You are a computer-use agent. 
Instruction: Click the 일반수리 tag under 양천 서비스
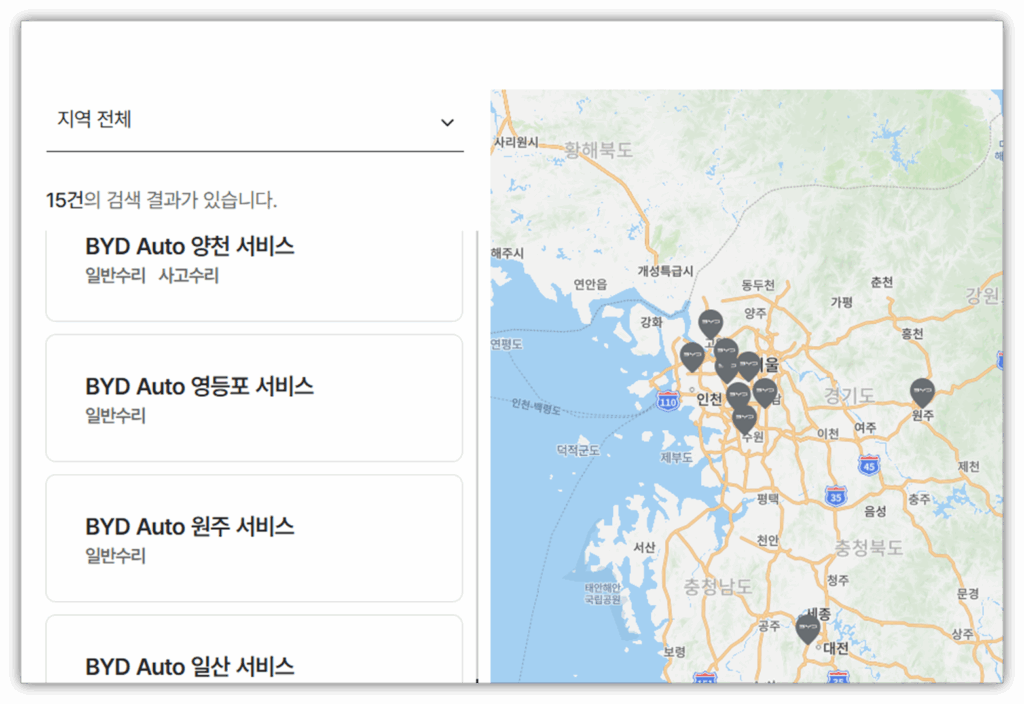click(x=115, y=275)
